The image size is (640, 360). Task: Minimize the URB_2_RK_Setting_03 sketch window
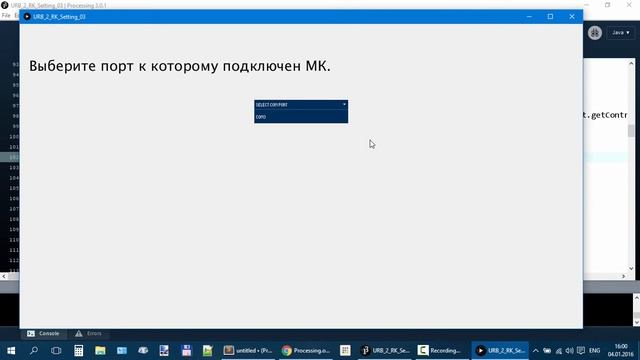(529, 17)
